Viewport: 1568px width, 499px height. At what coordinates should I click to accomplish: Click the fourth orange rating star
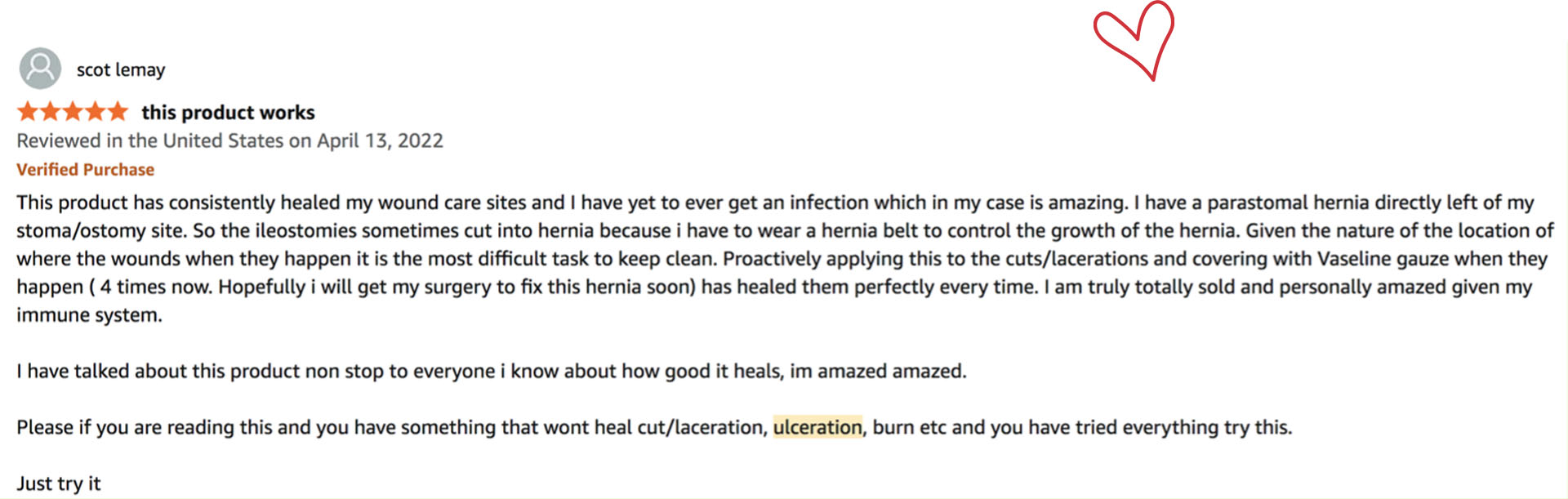96,111
